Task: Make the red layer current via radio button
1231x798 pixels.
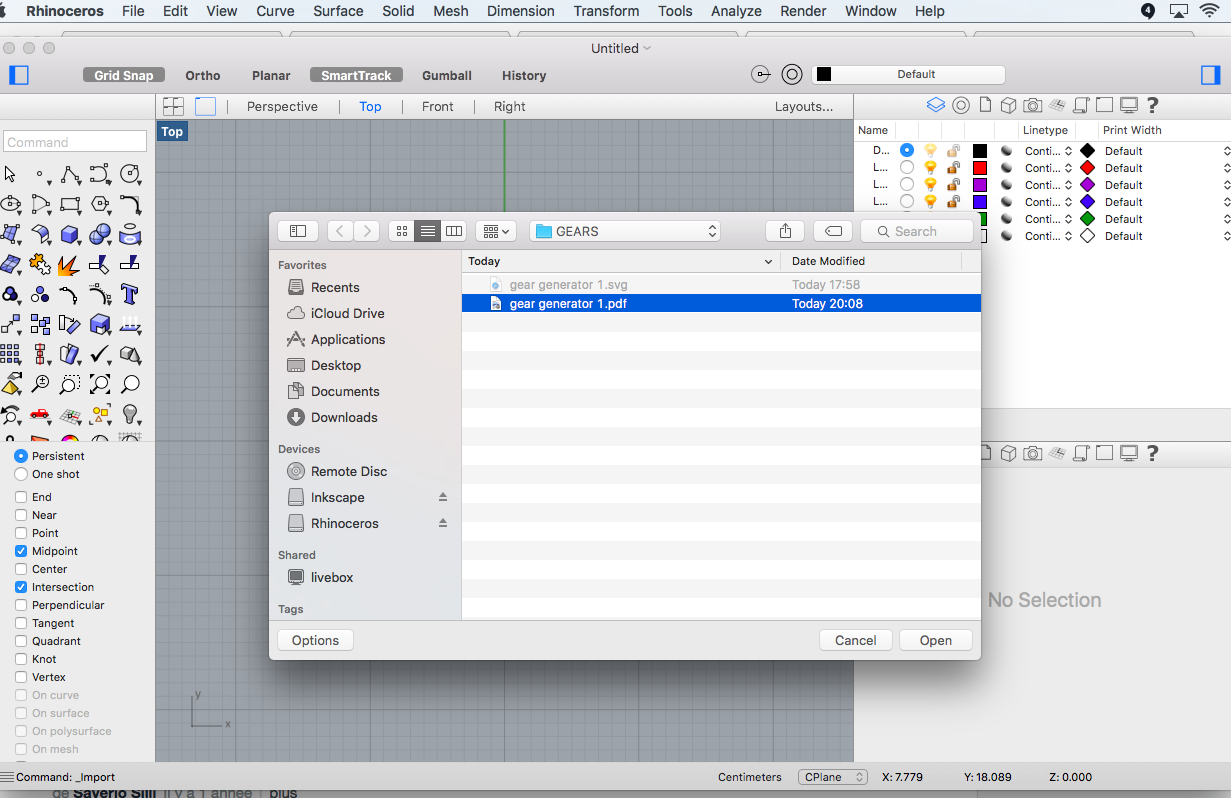Action: click(907, 168)
